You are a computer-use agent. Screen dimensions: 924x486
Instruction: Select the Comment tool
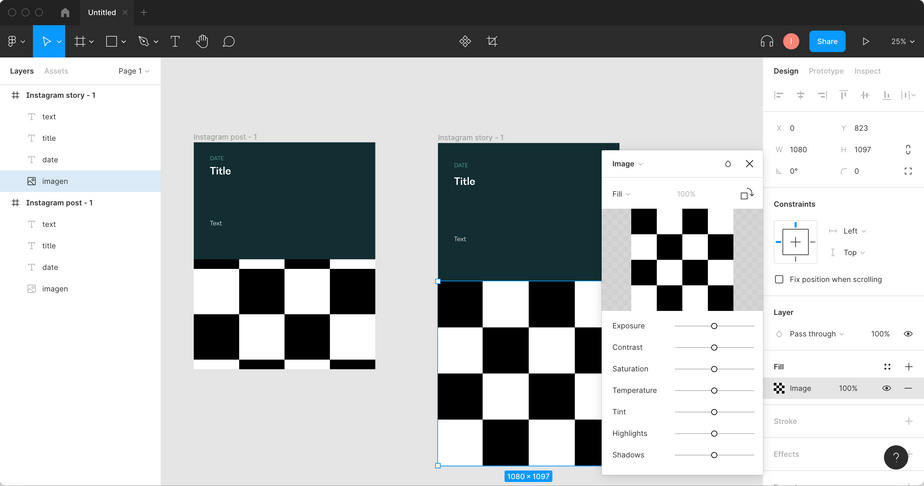[229, 41]
